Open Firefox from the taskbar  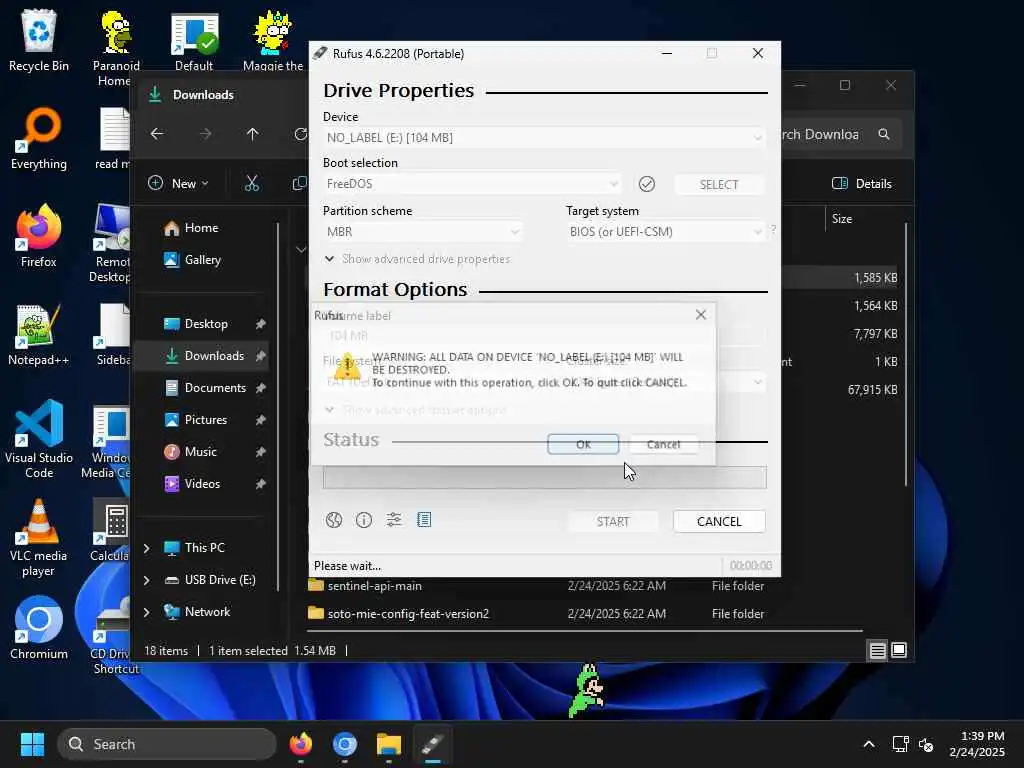(301, 744)
